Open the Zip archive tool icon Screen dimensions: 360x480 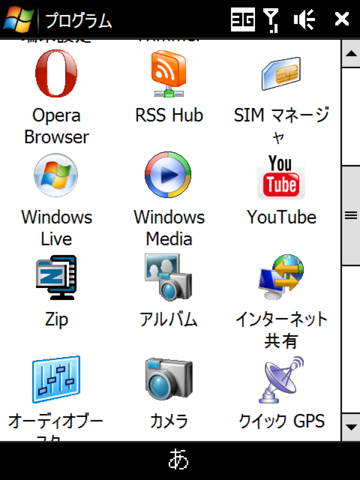click(x=56, y=277)
